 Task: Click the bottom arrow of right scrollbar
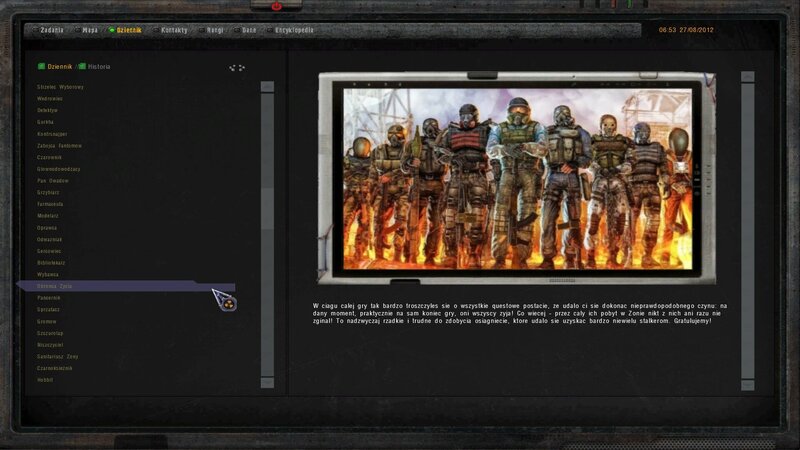coord(747,384)
